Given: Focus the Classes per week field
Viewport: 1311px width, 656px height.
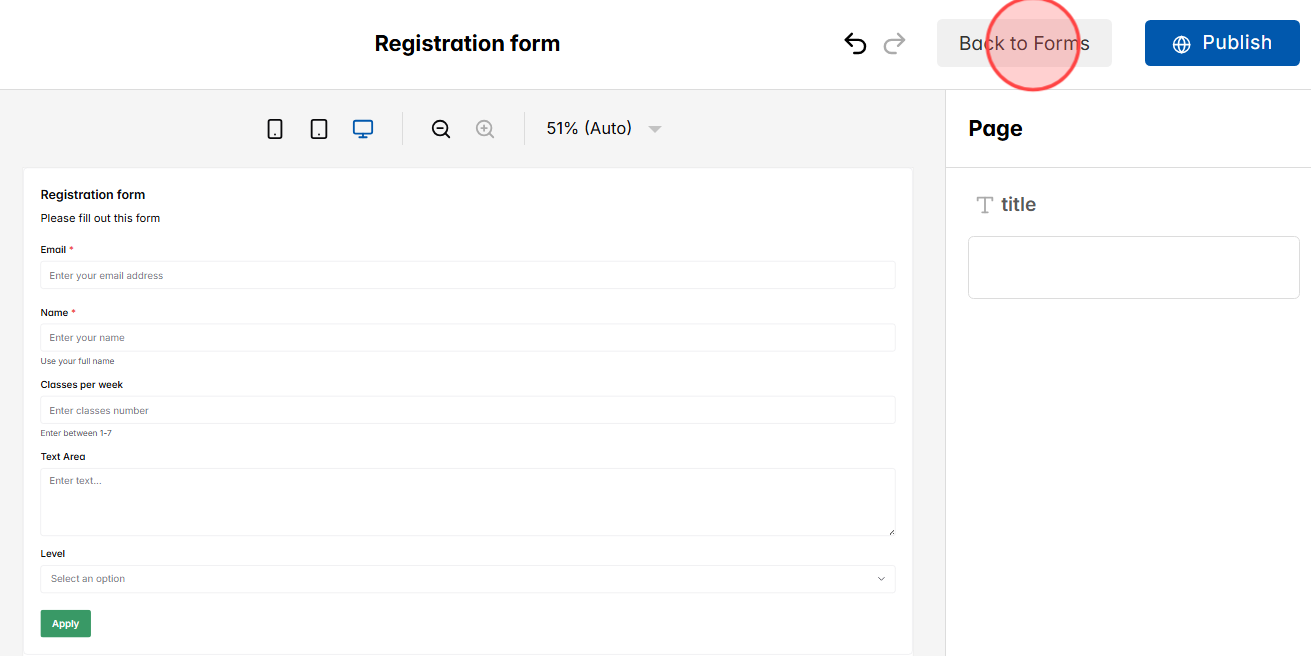Looking at the screenshot, I should 467,411.
